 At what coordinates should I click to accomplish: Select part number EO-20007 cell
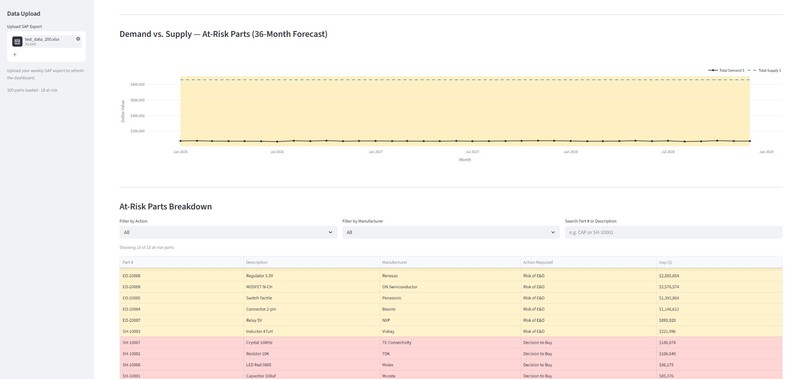point(181,320)
